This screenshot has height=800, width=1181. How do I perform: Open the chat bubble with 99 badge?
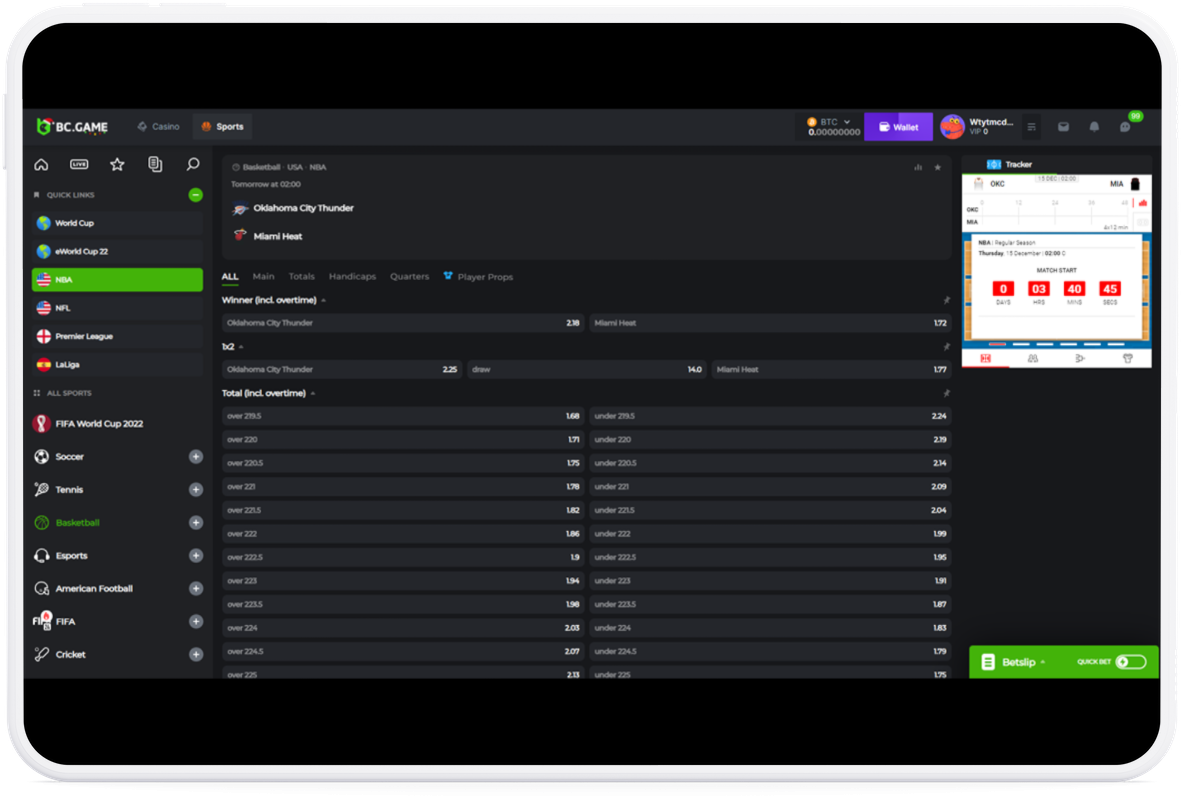pyautogui.click(x=1125, y=127)
